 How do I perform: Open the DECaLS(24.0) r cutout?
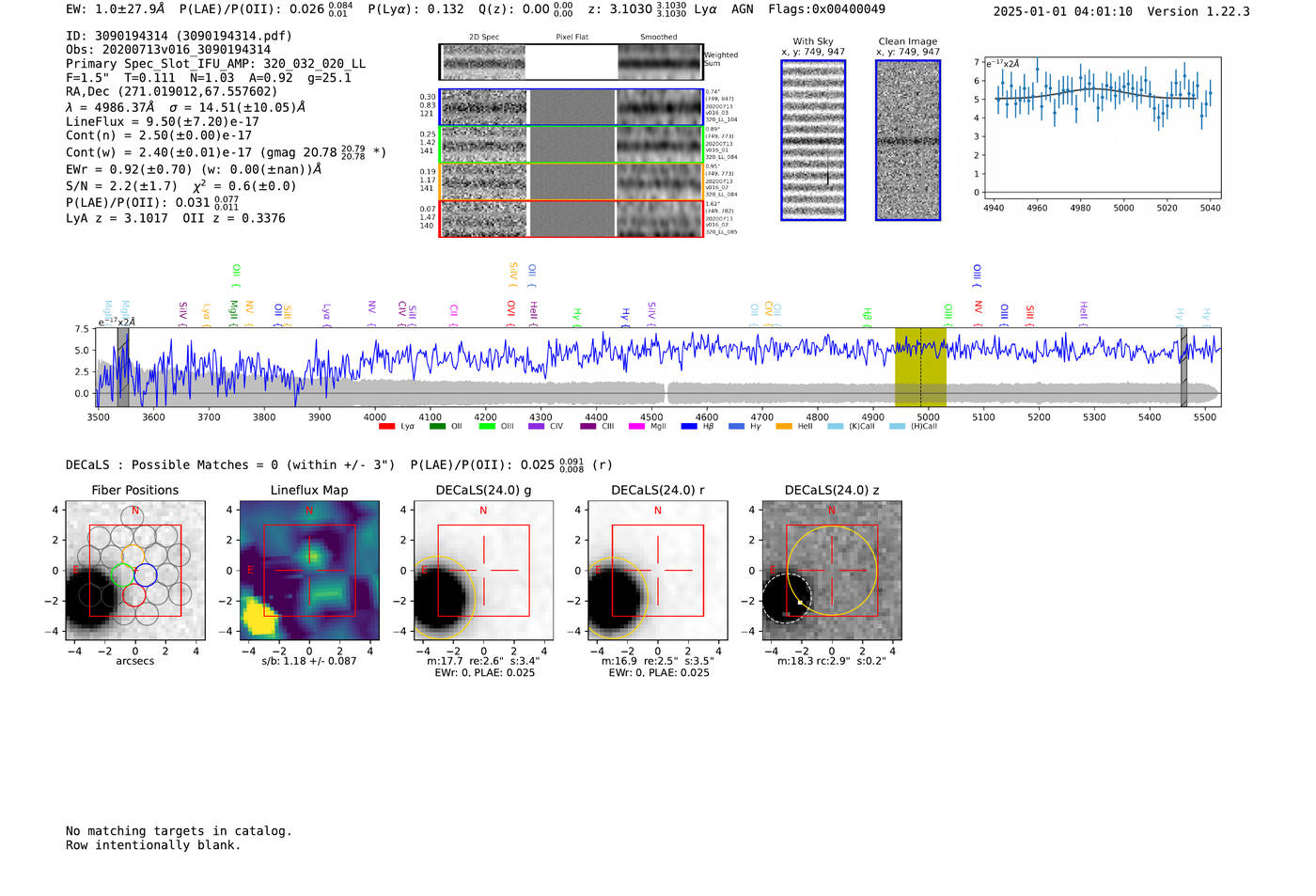[657, 570]
